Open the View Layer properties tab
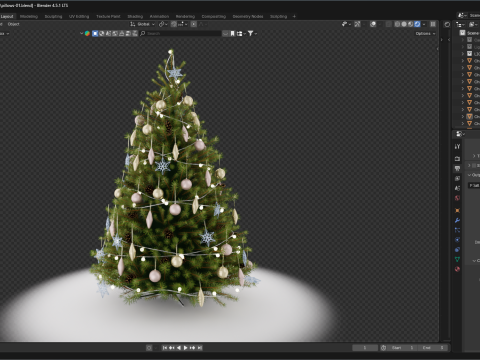480x360 pixels. coord(457,178)
